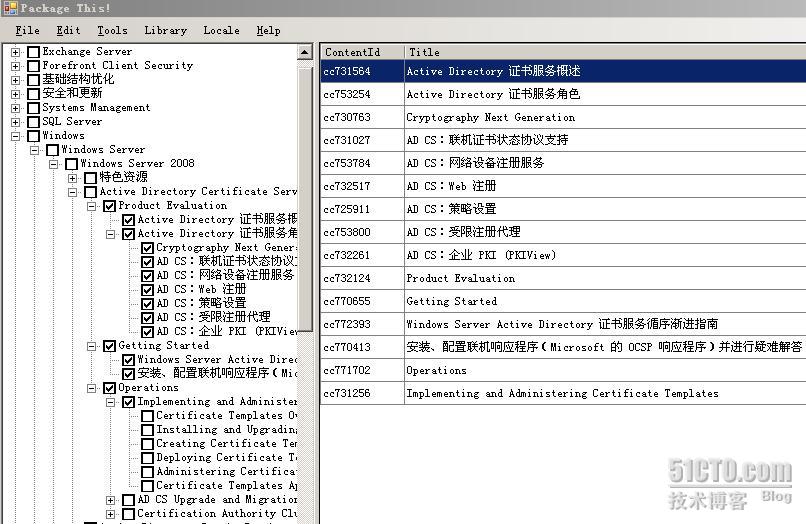806x524 pixels.
Task: Check Certificate Templates Overview tree checkbox
Action: coord(148,416)
